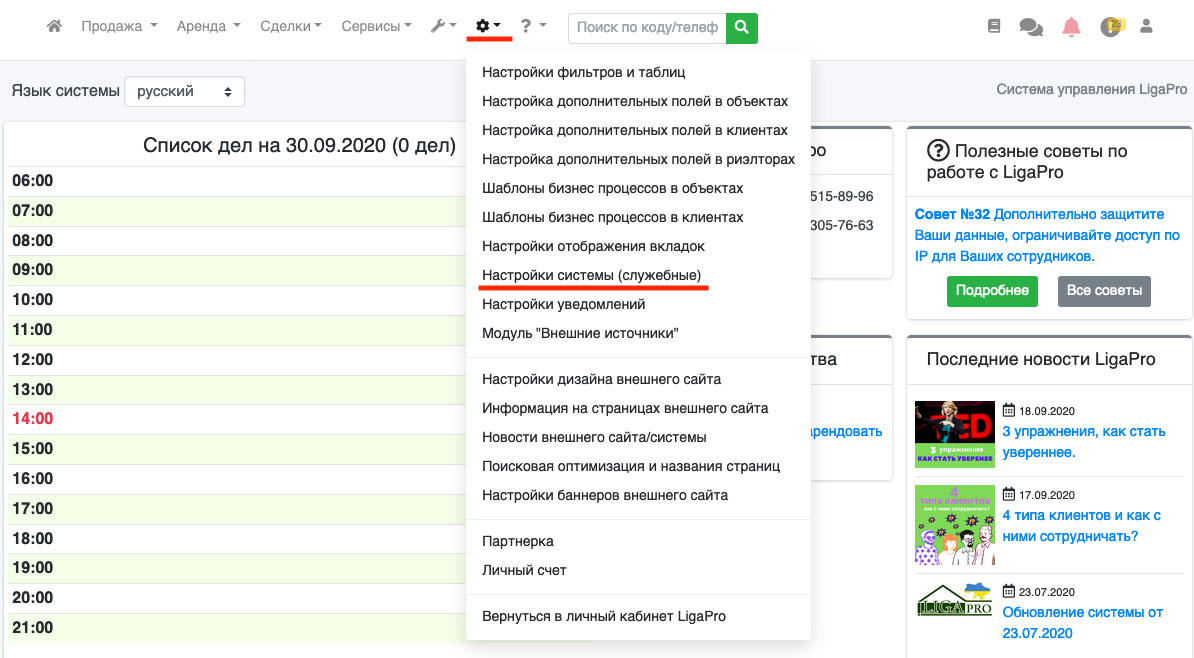Expand the Продажа dropdown menu
Image resolution: width=1194 pixels, height=658 pixels.
tap(117, 27)
